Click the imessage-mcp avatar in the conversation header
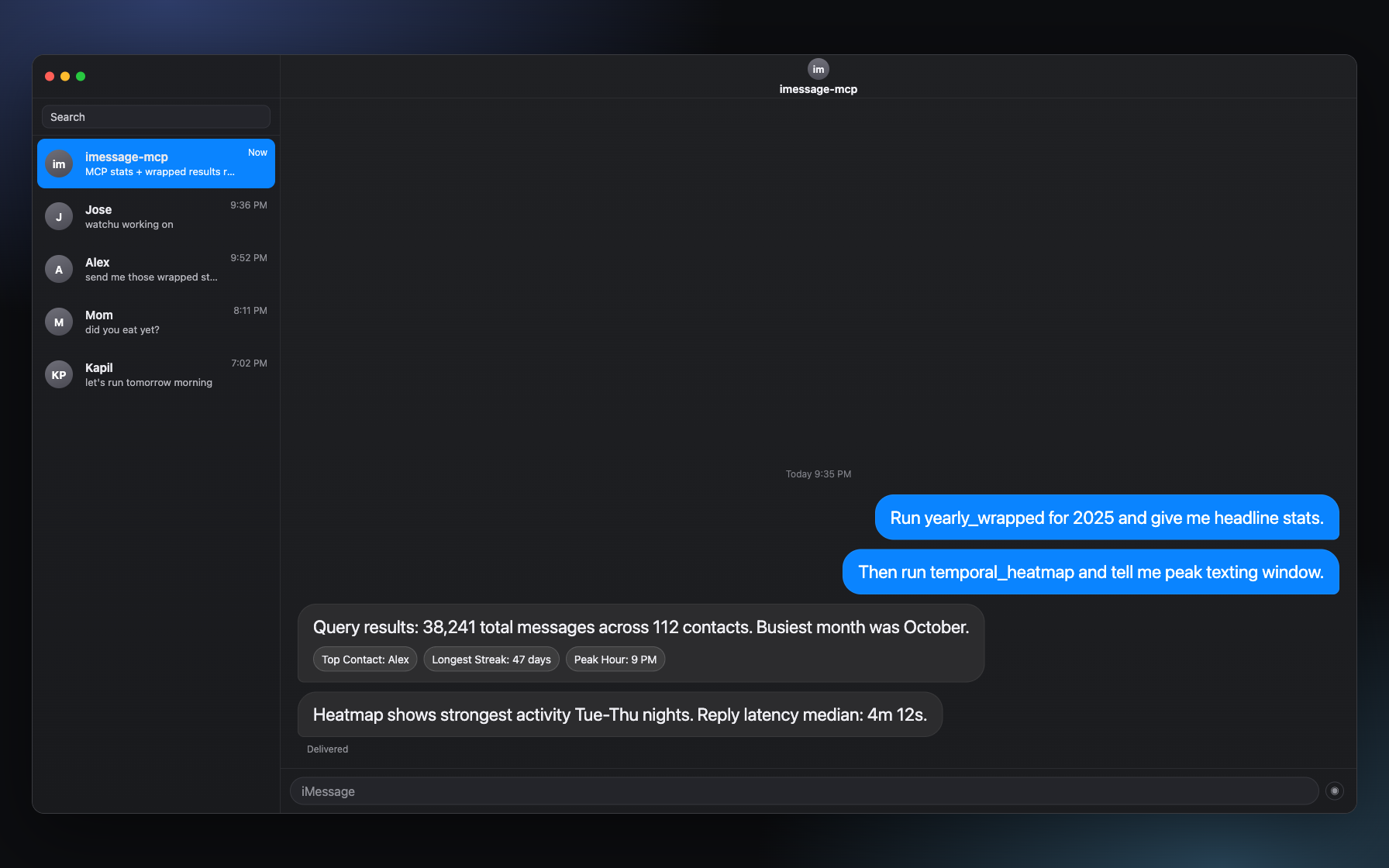This screenshot has height=868, width=1389. pyautogui.click(x=819, y=69)
